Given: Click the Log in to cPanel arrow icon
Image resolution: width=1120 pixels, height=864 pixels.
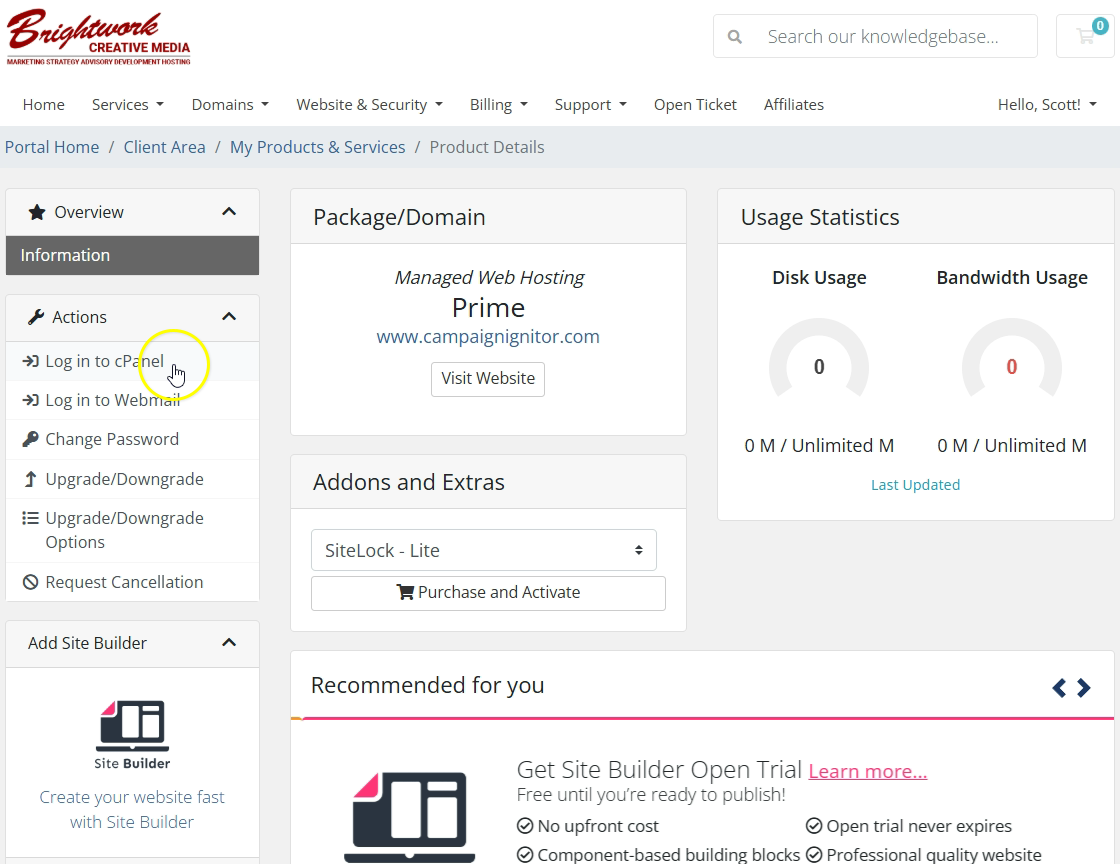Looking at the screenshot, I should (31, 361).
